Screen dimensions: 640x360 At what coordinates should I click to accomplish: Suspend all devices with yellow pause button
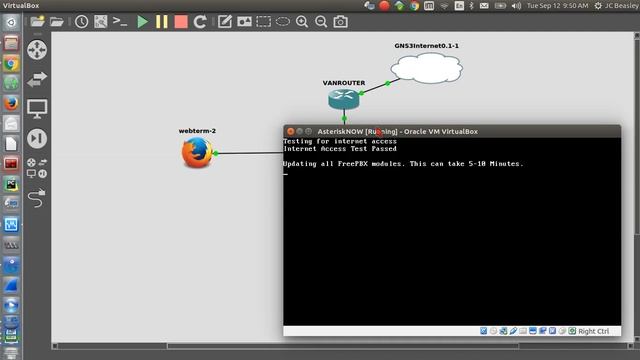coord(162,22)
